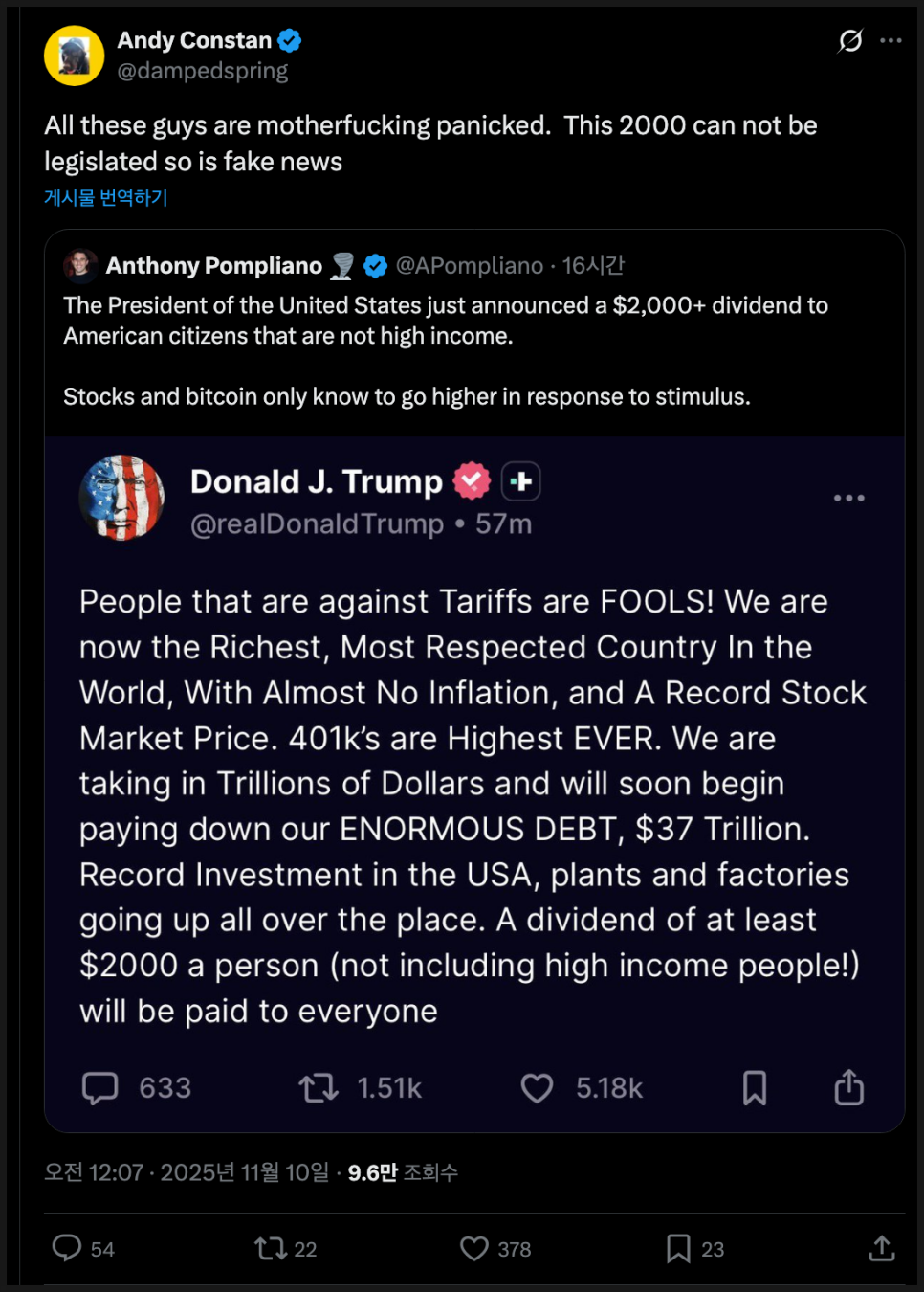This screenshot has width=924, height=1292.
Task: Repost the tweet showing 22 reposts
Action: pyautogui.click(x=271, y=1248)
